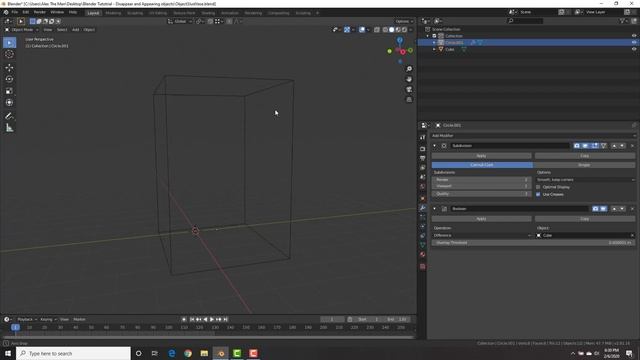Select the Select Box tool

(9, 42)
